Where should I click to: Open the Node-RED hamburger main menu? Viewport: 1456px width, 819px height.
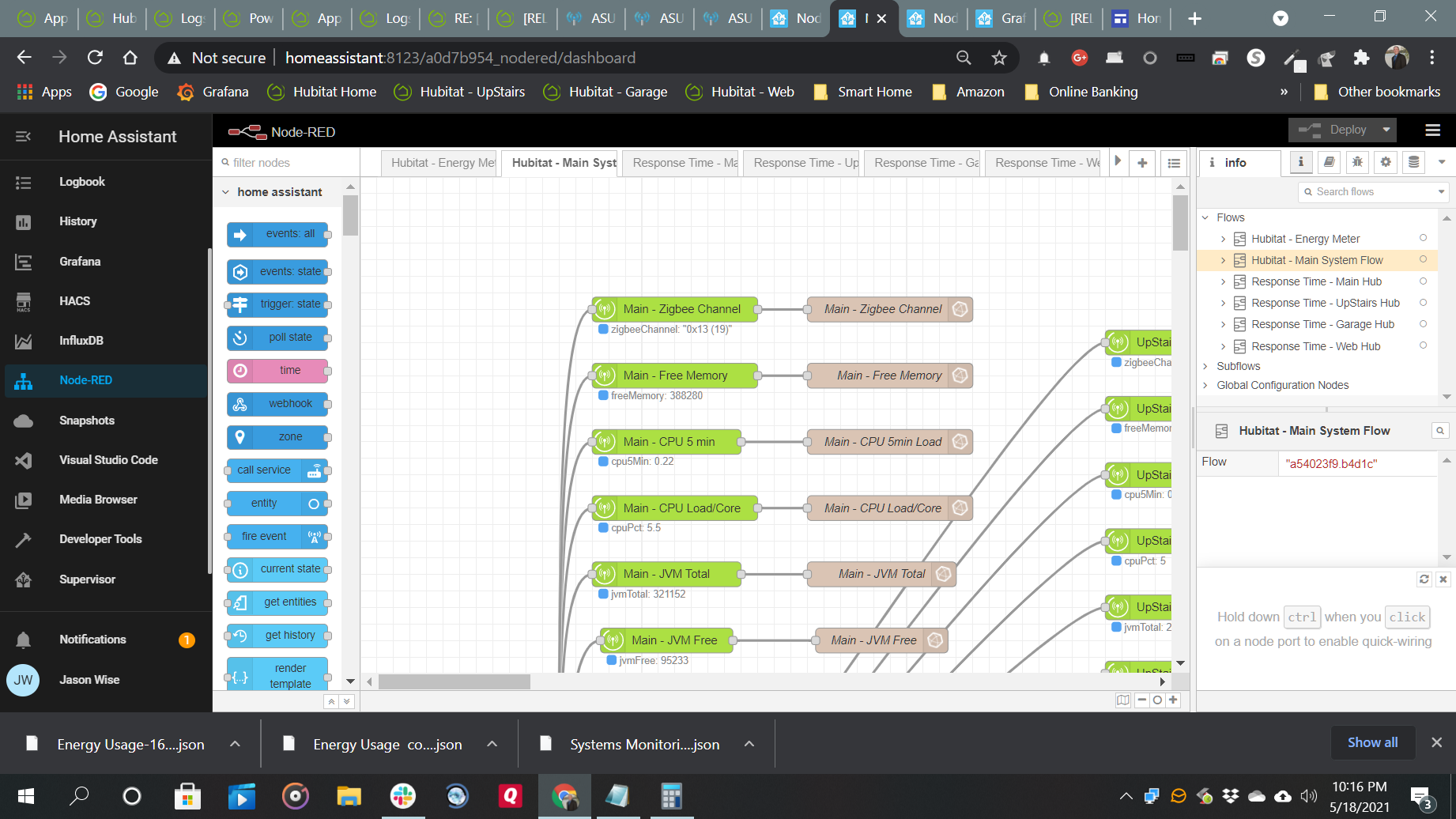1432,130
